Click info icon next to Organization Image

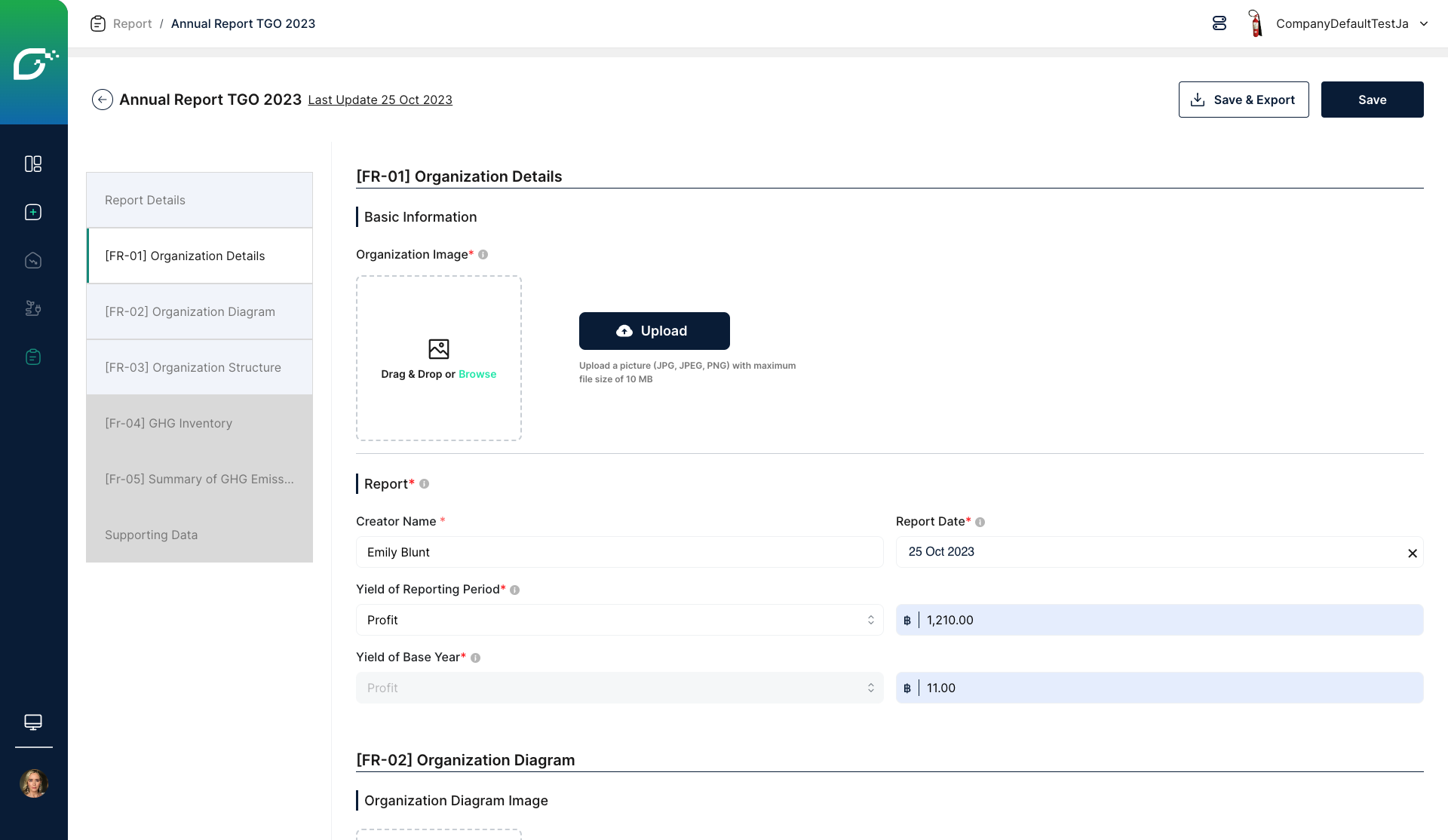click(483, 255)
